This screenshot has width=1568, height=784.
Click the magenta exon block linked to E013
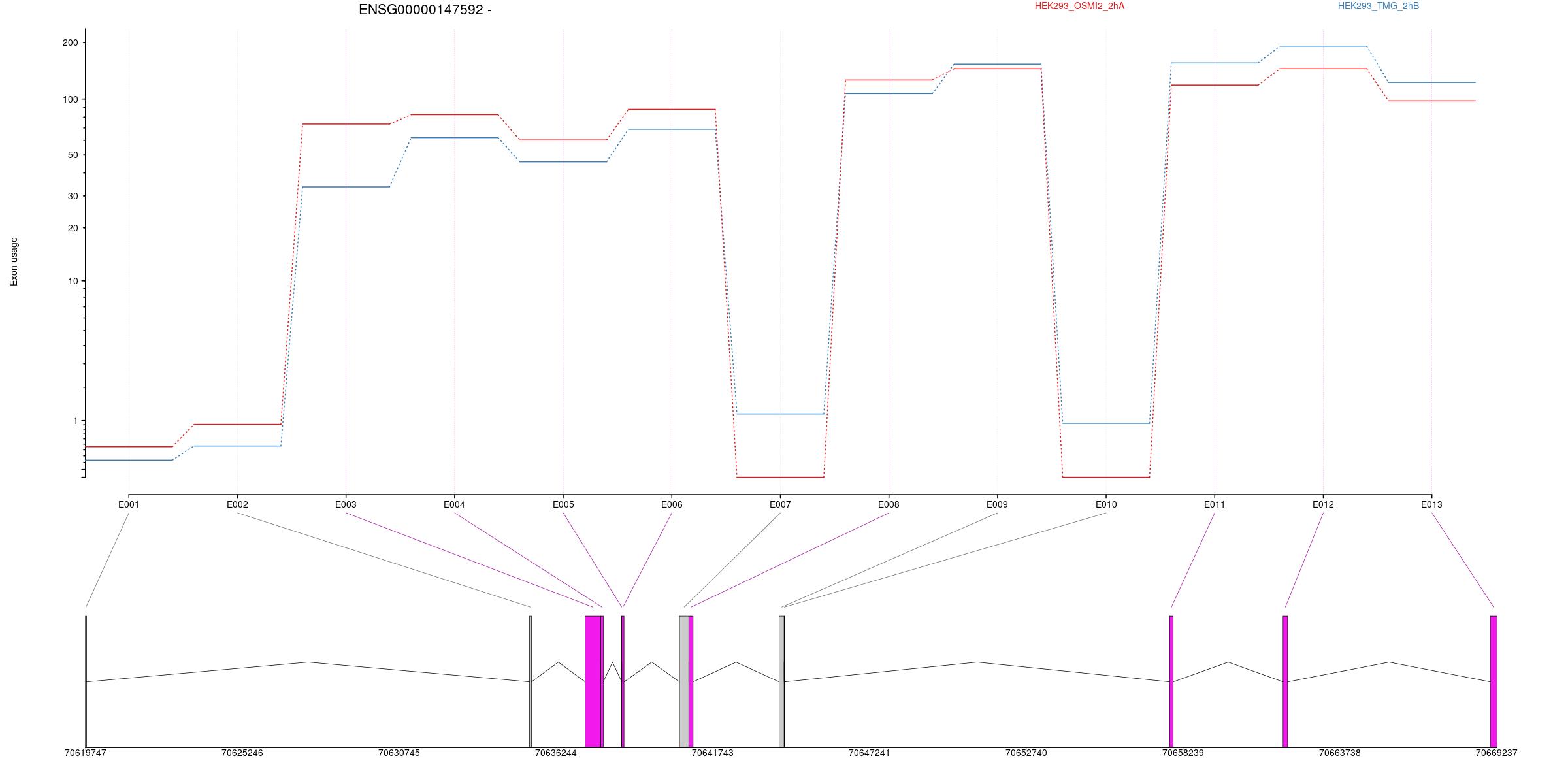coord(1494,681)
